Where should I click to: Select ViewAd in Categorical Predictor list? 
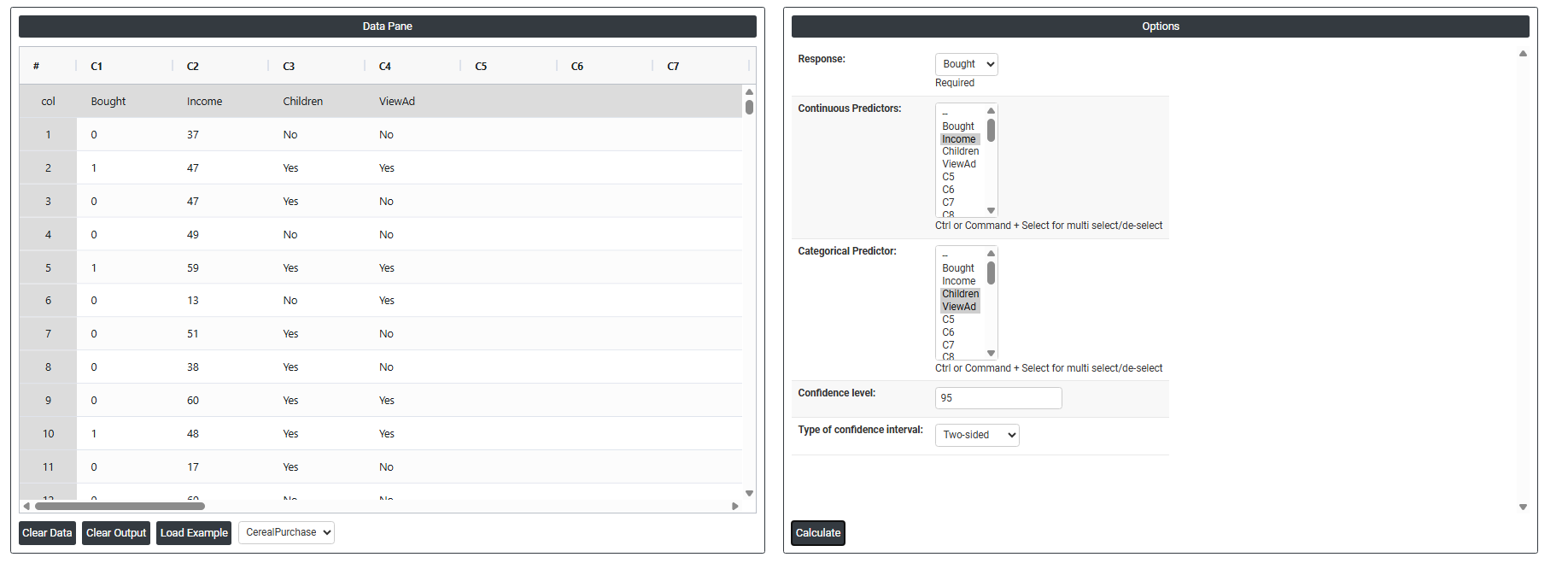(x=958, y=307)
